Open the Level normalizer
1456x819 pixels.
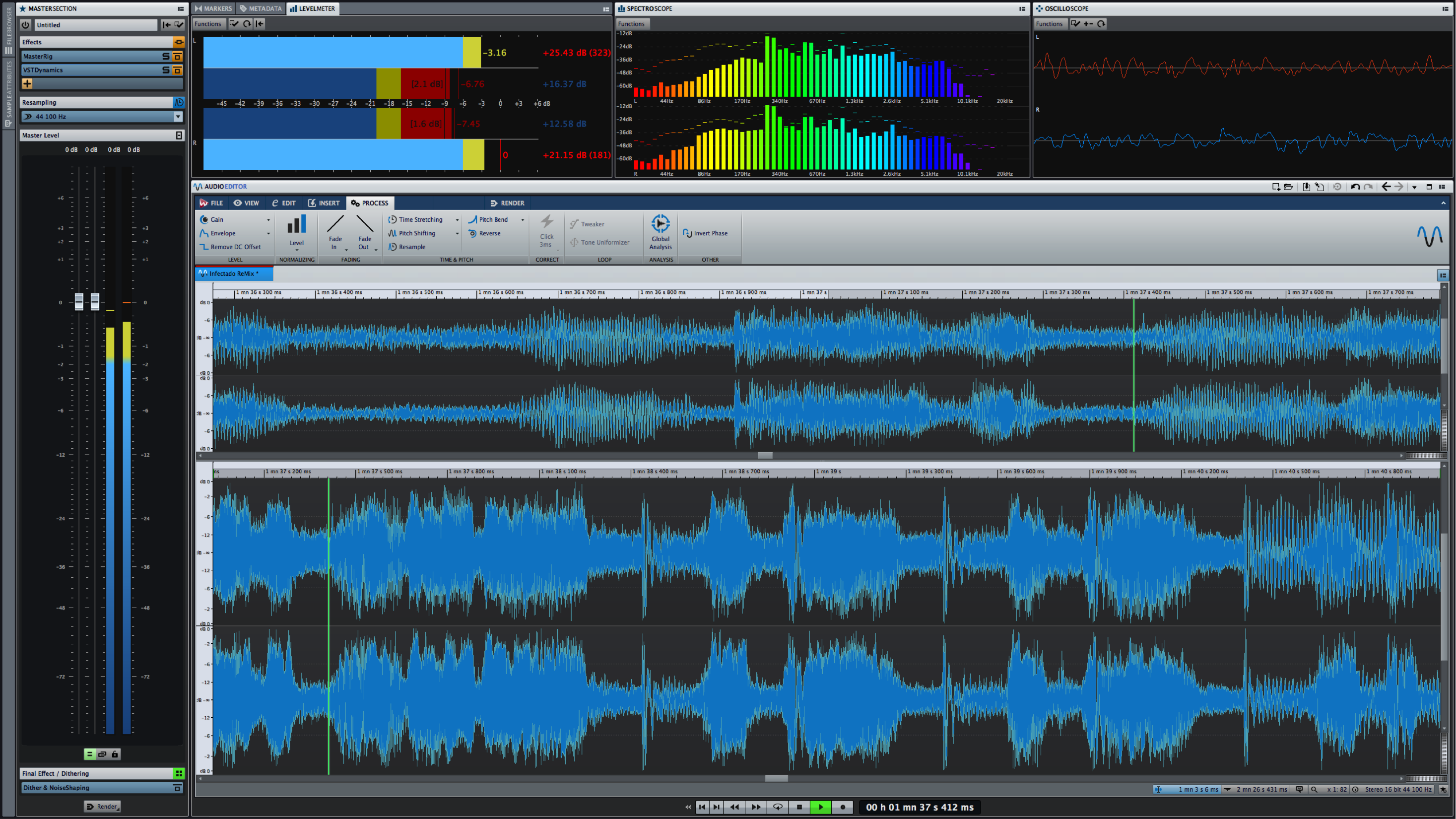[296, 225]
